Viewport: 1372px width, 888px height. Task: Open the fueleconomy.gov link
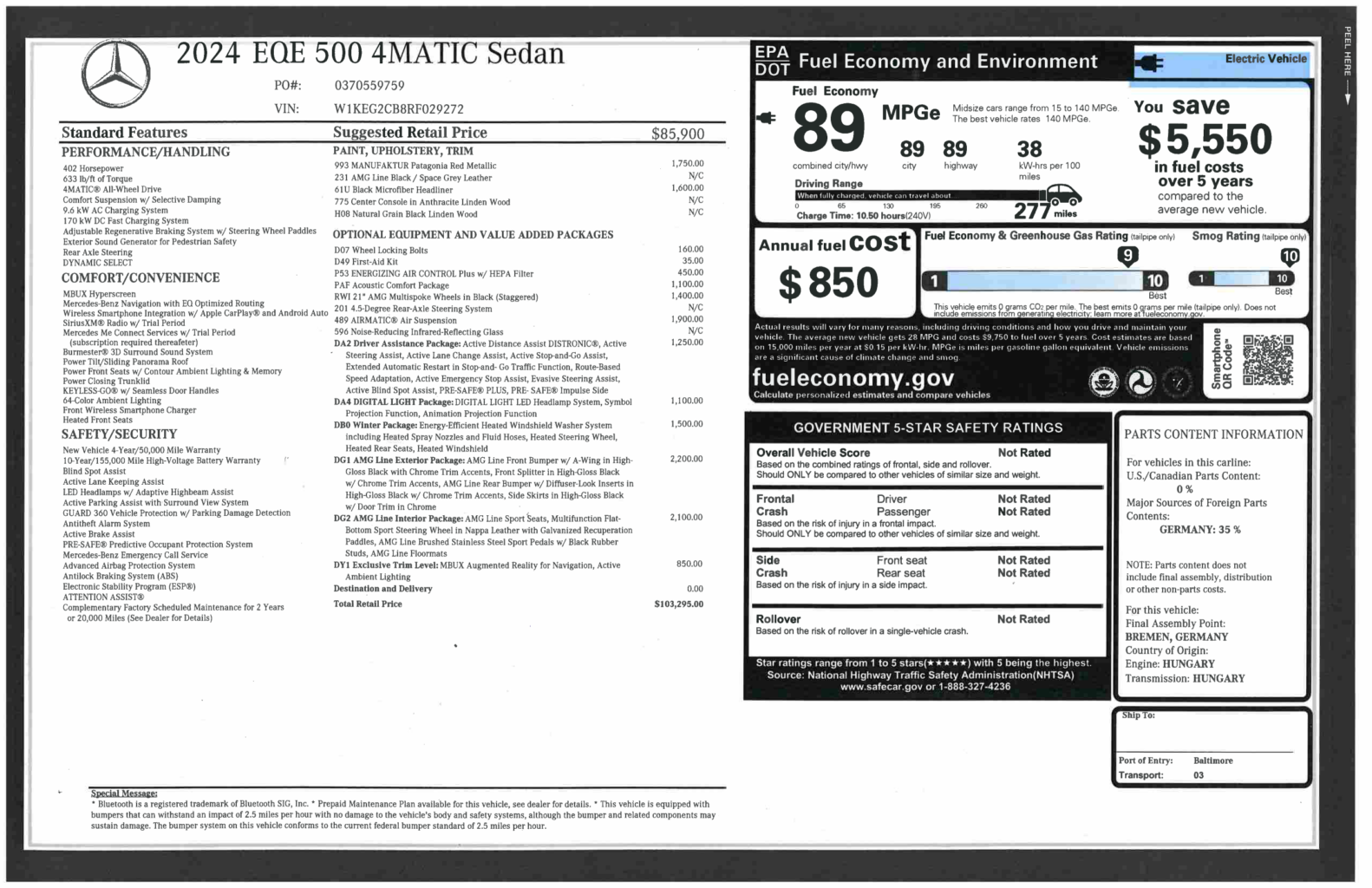(x=853, y=378)
